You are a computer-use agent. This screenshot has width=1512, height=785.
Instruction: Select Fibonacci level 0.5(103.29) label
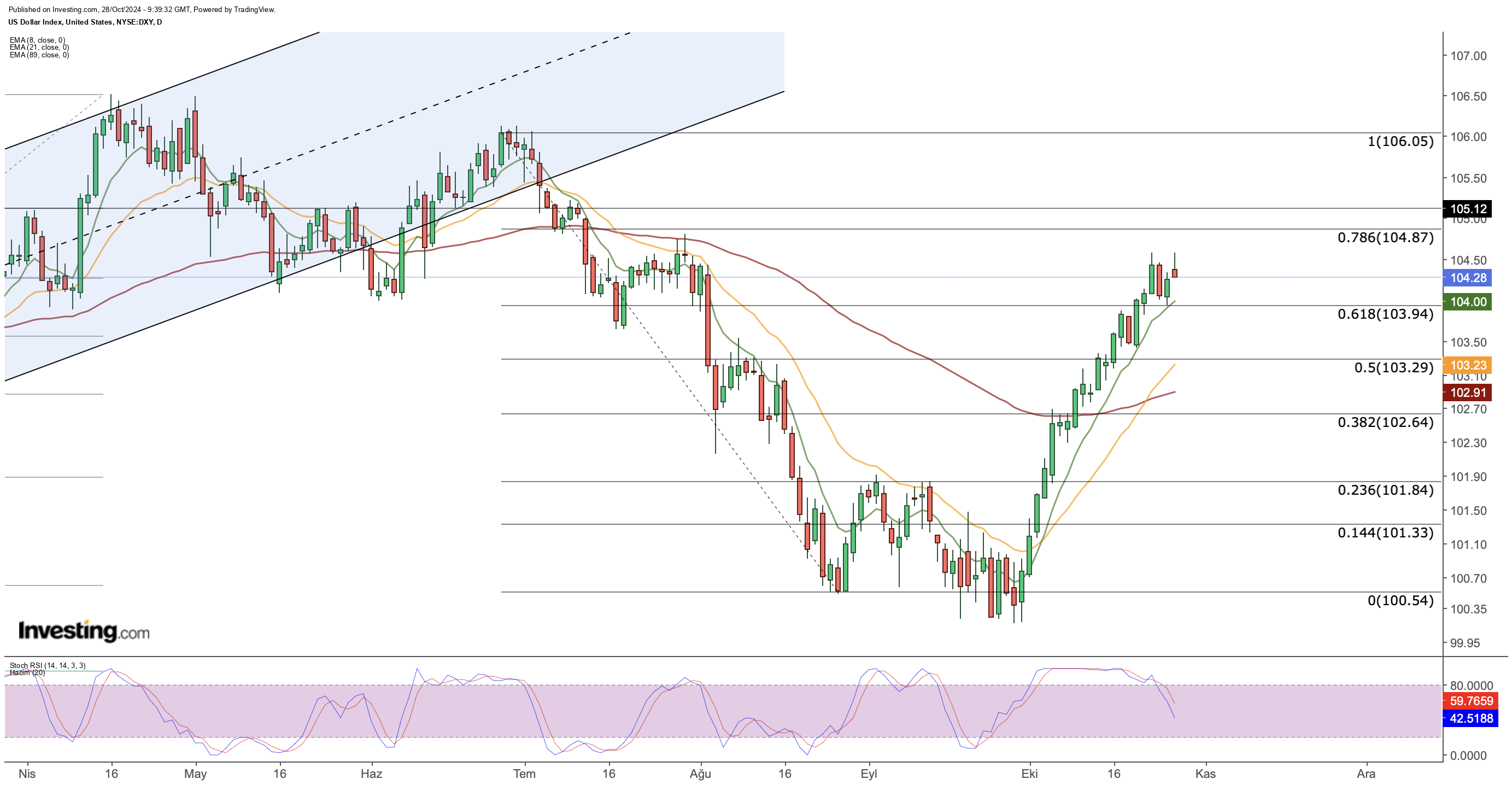click(x=1394, y=367)
